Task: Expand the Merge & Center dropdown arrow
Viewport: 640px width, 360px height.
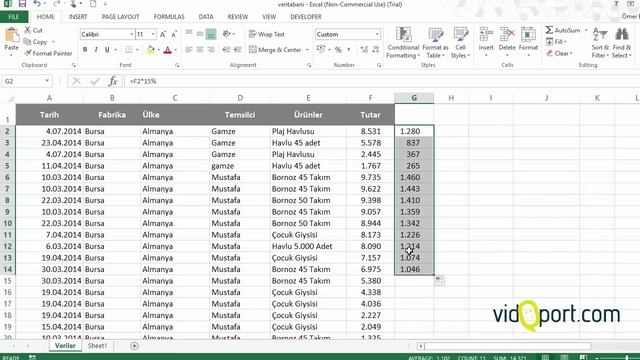Action: click(x=307, y=50)
